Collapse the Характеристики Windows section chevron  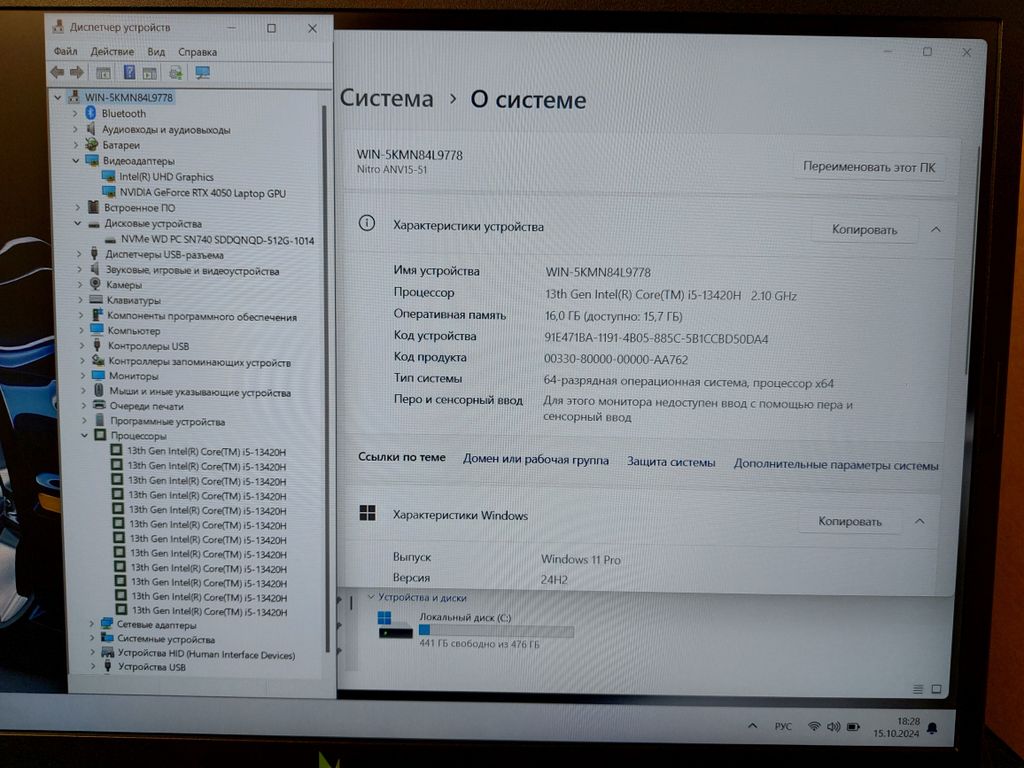pyautogui.click(x=920, y=521)
